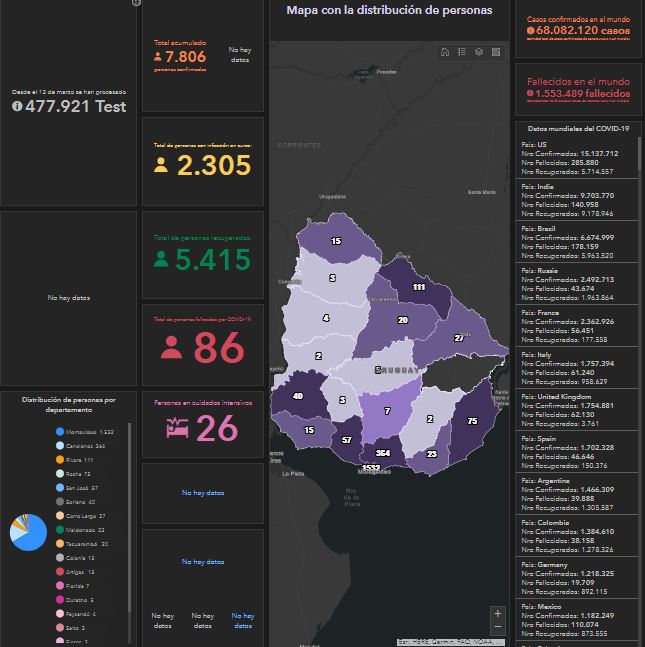The image size is (645, 647).
Task: Select the map department labeled 75
Action: coord(471,420)
